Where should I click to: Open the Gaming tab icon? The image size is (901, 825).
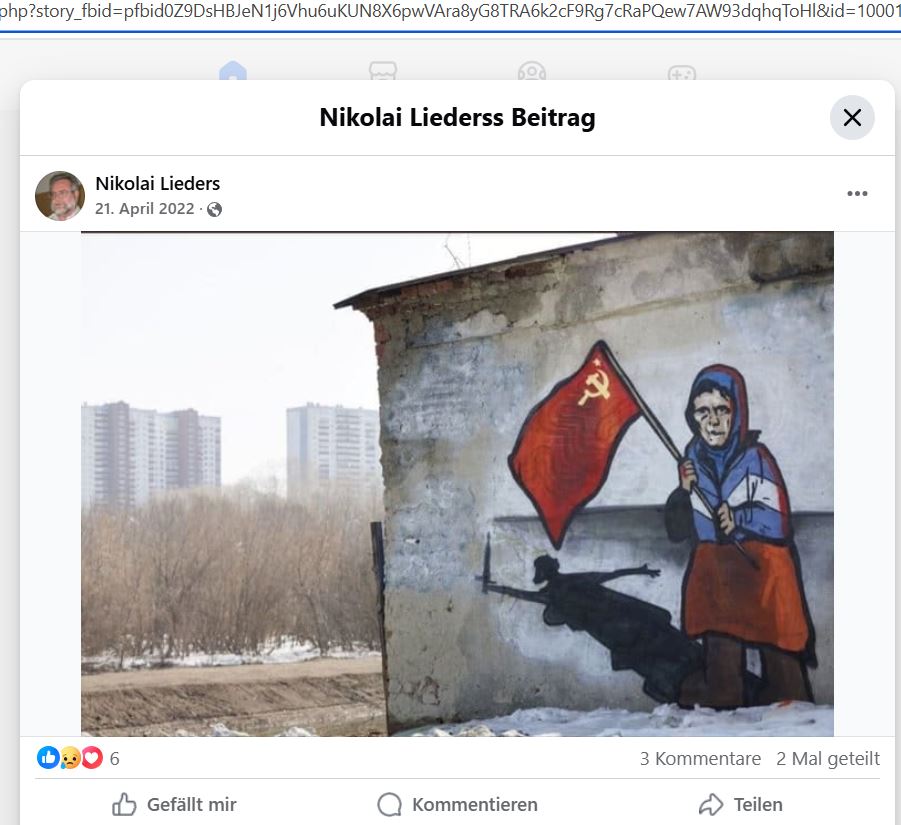coord(681,72)
